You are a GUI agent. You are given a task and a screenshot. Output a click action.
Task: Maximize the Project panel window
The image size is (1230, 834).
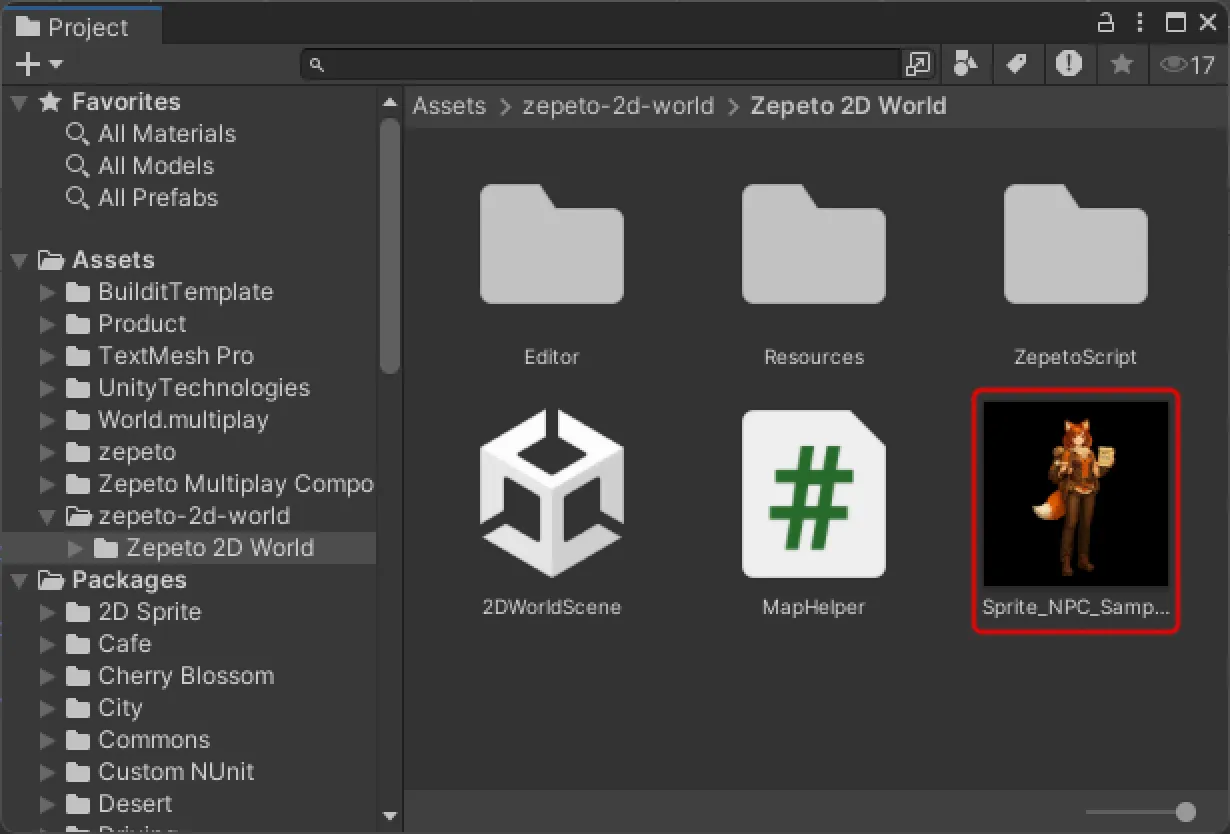coord(1177,22)
